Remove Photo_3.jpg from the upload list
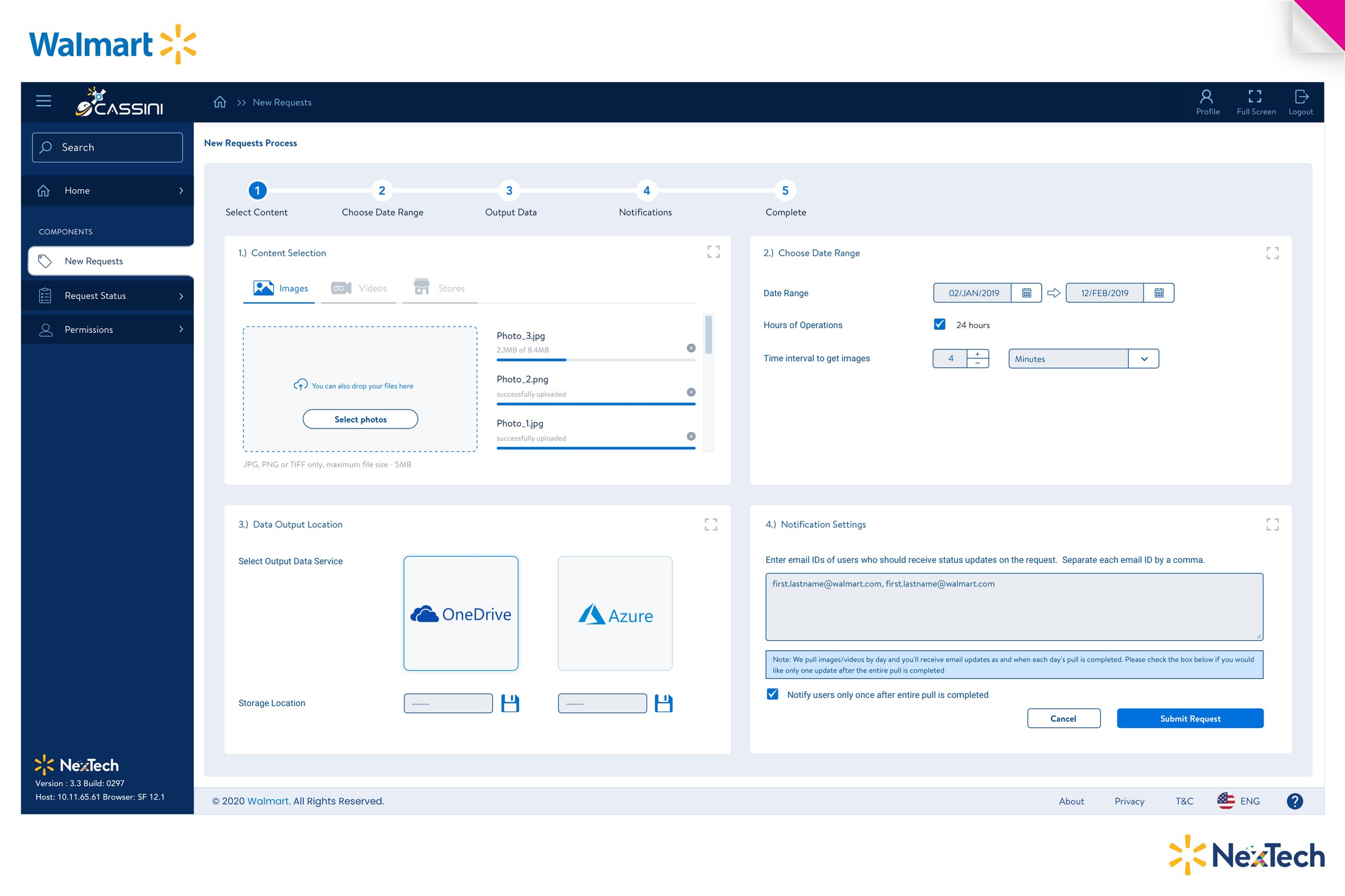 point(691,348)
